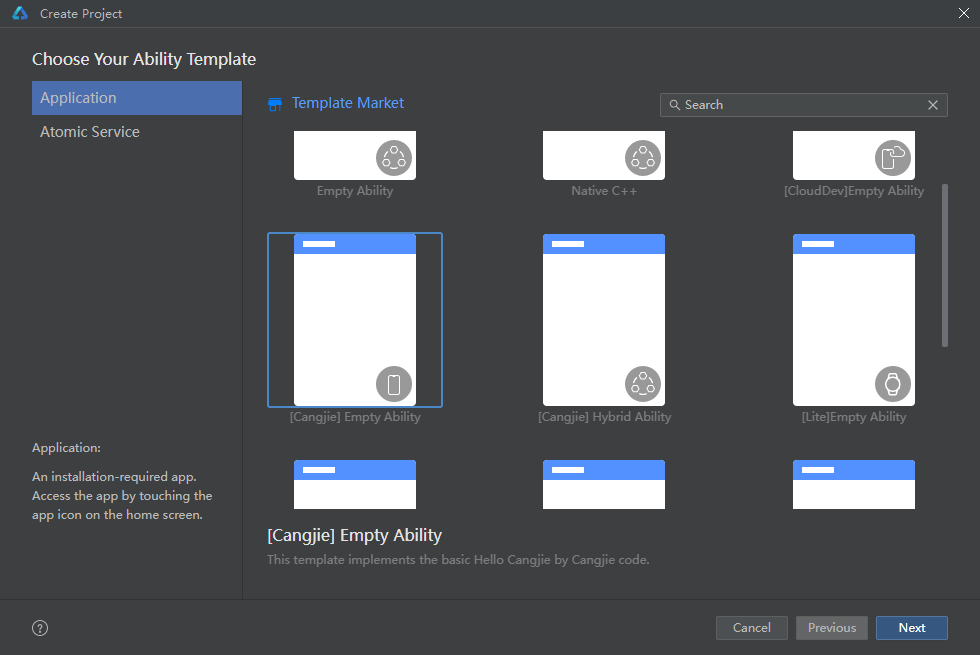Click the [Cangjie] Empty Ability label below thumbnail
Screen dimensions: 980x655
coord(354,417)
